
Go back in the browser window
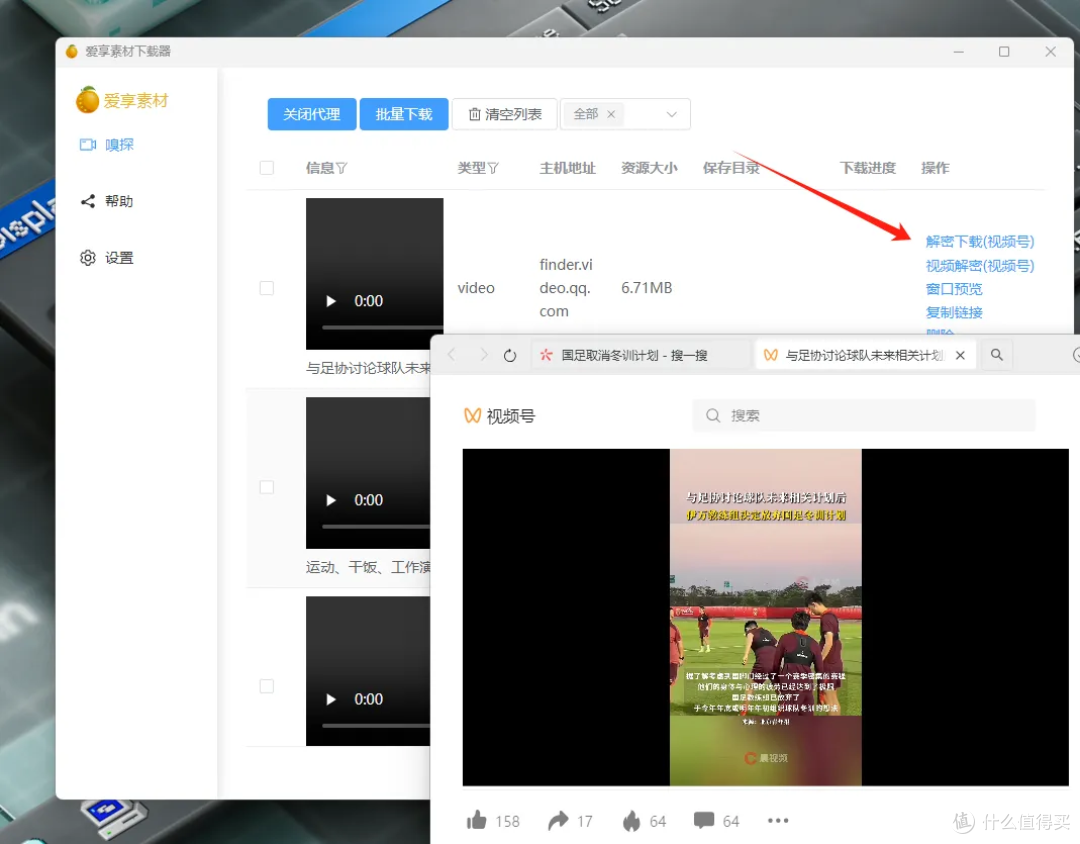452,355
